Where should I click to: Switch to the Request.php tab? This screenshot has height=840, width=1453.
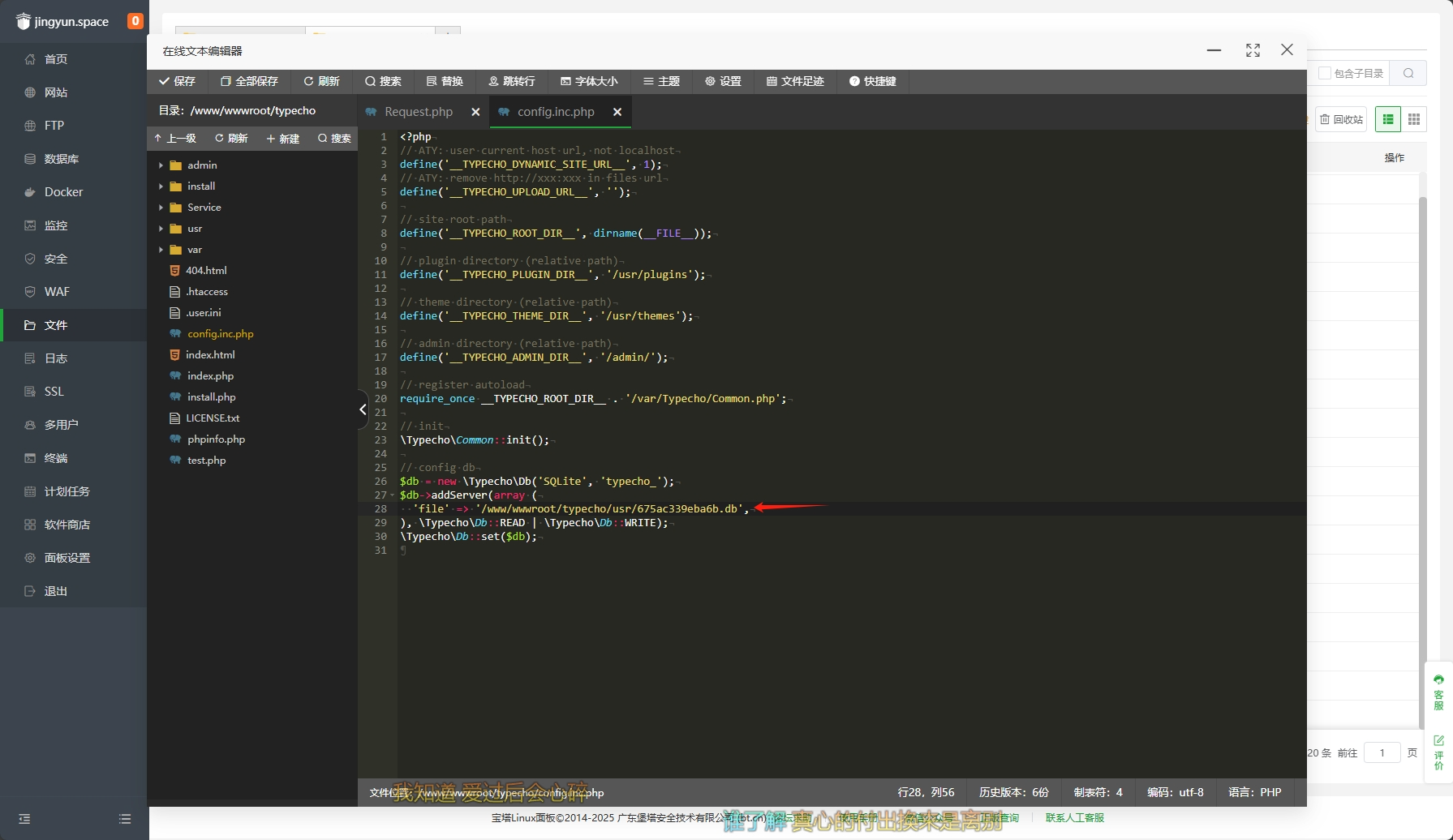(419, 112)
